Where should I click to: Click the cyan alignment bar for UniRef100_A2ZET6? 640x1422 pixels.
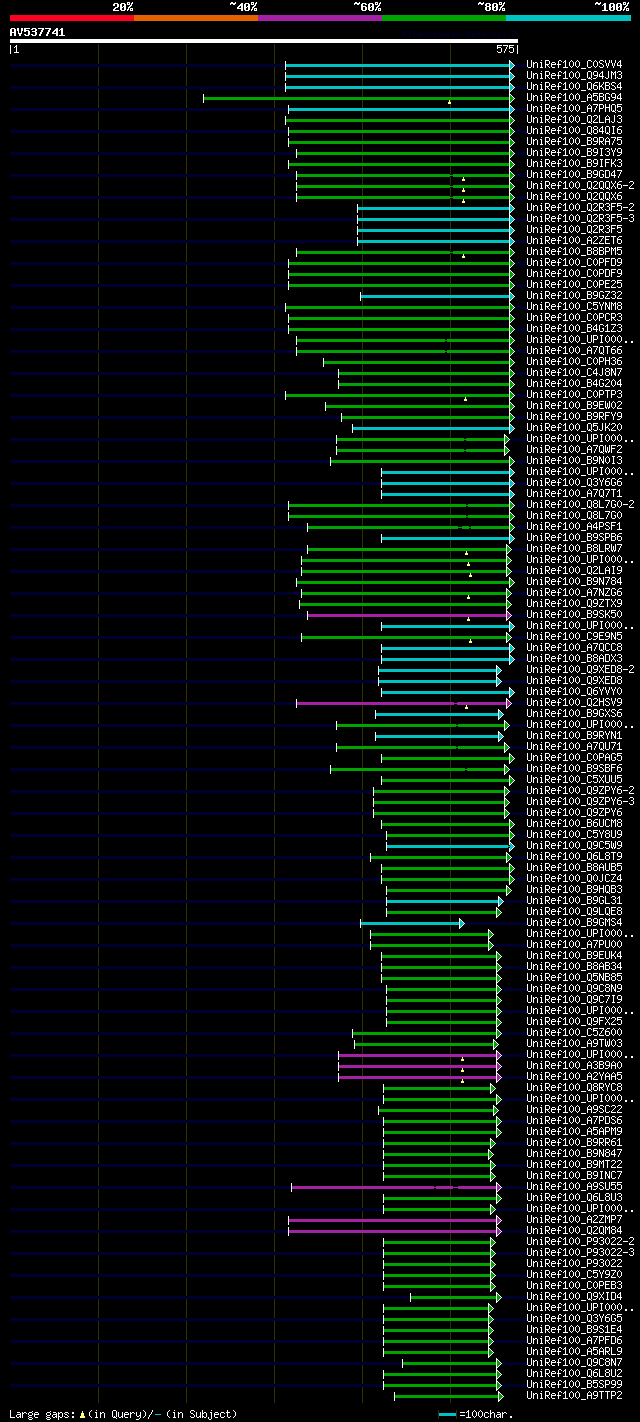coord(435,241)
